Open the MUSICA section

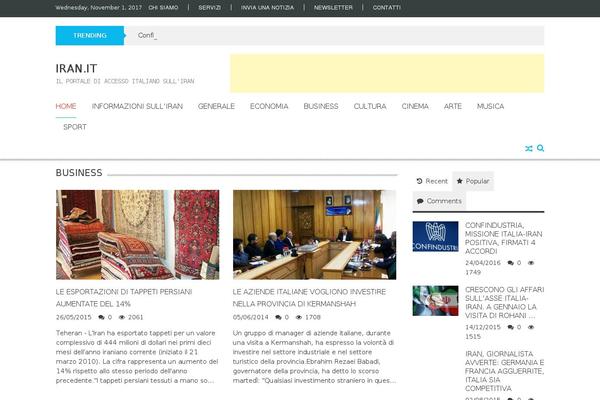(x=491, y=106)
